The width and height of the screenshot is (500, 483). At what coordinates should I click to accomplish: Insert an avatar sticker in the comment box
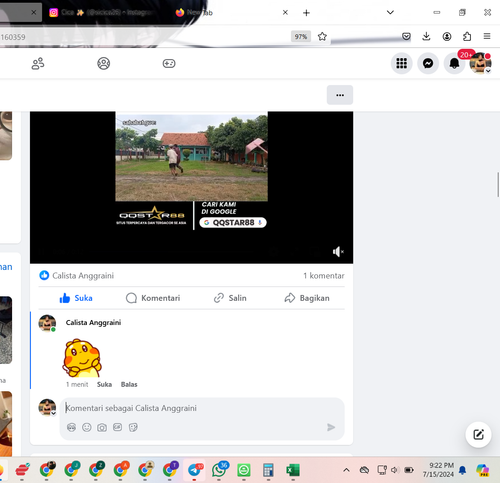(71, 427)
